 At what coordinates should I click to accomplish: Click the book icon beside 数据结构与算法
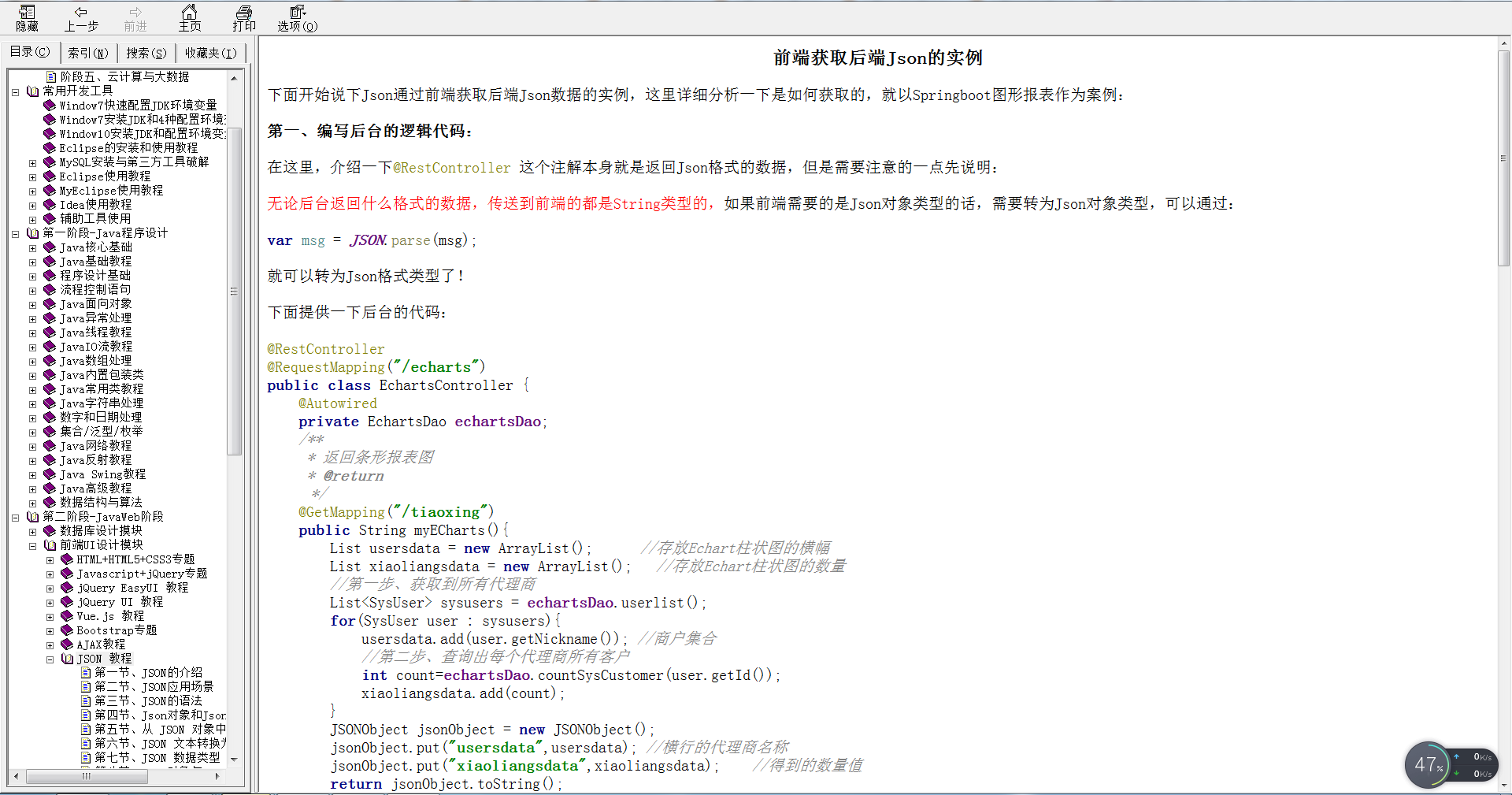tap(50, 502)
